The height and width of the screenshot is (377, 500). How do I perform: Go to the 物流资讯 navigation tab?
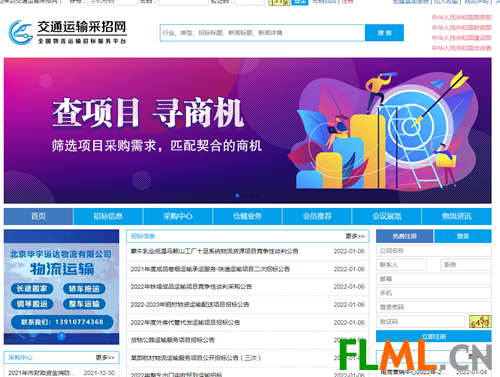coord(457,216)
